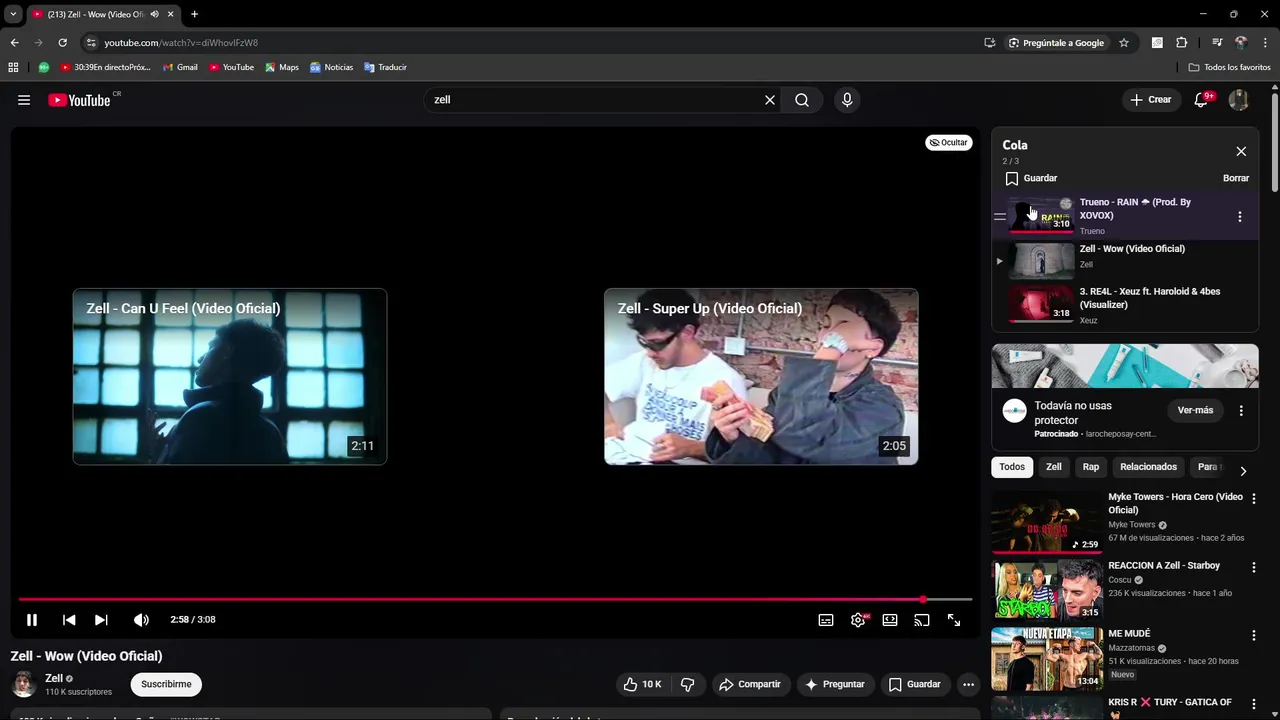
Task: Open ad options three-dot menu
Action: pos(1241,410)
